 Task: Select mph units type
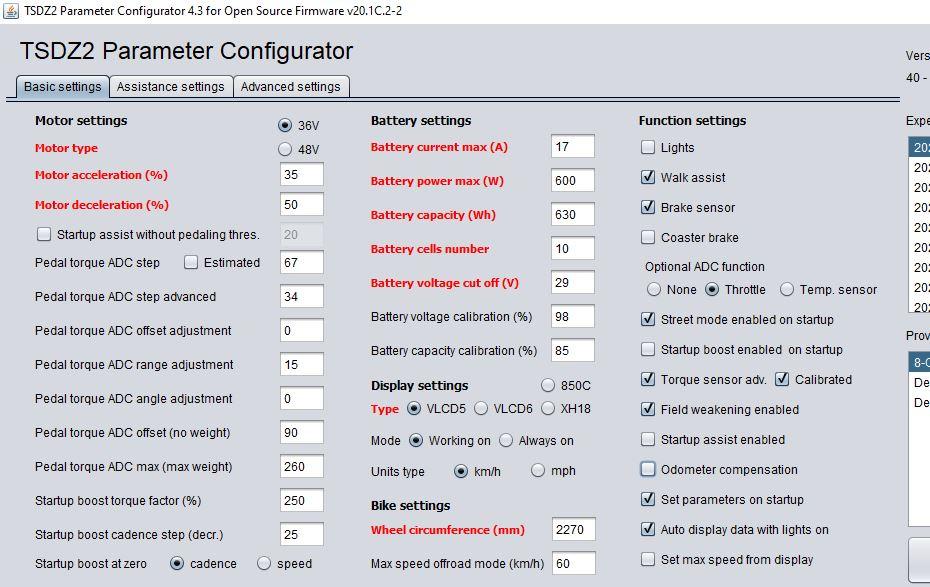tap(539, 471)
